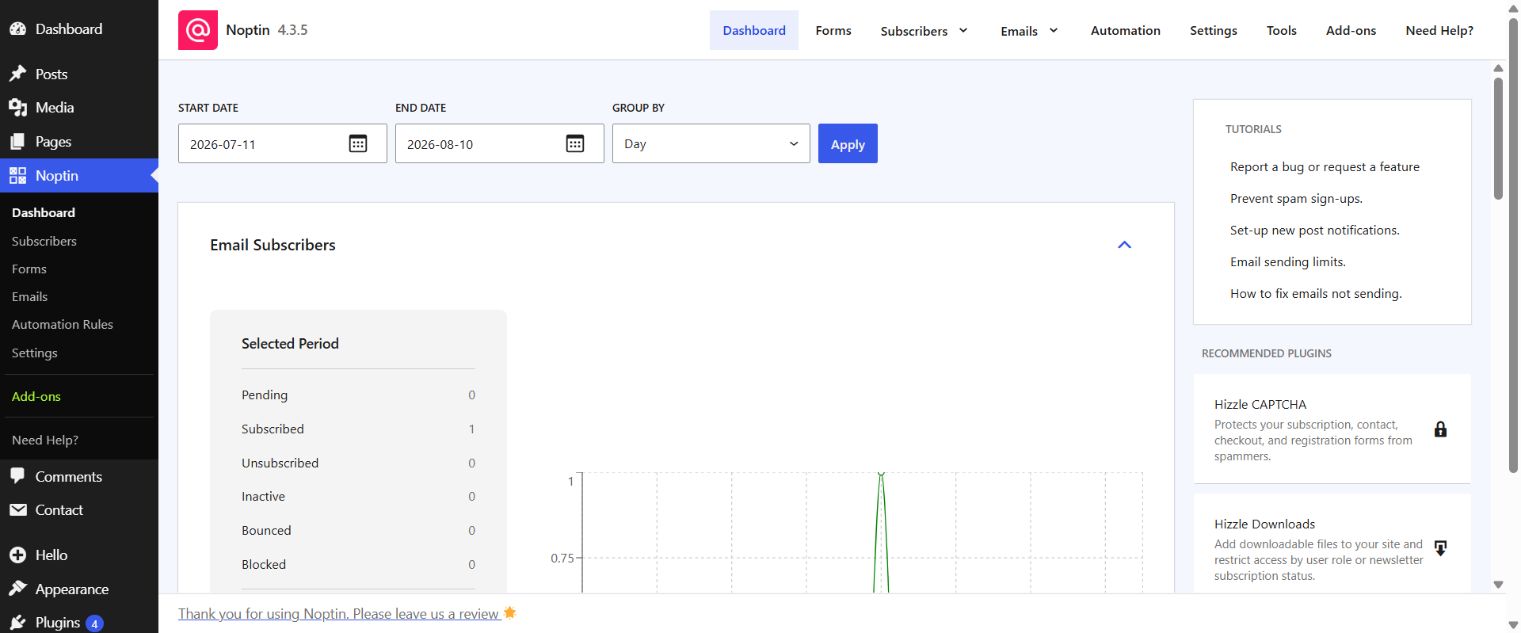
Task: Open the Dashboard tab in the Noptin header
Action: pyautogui.click(x=754, y=30)
